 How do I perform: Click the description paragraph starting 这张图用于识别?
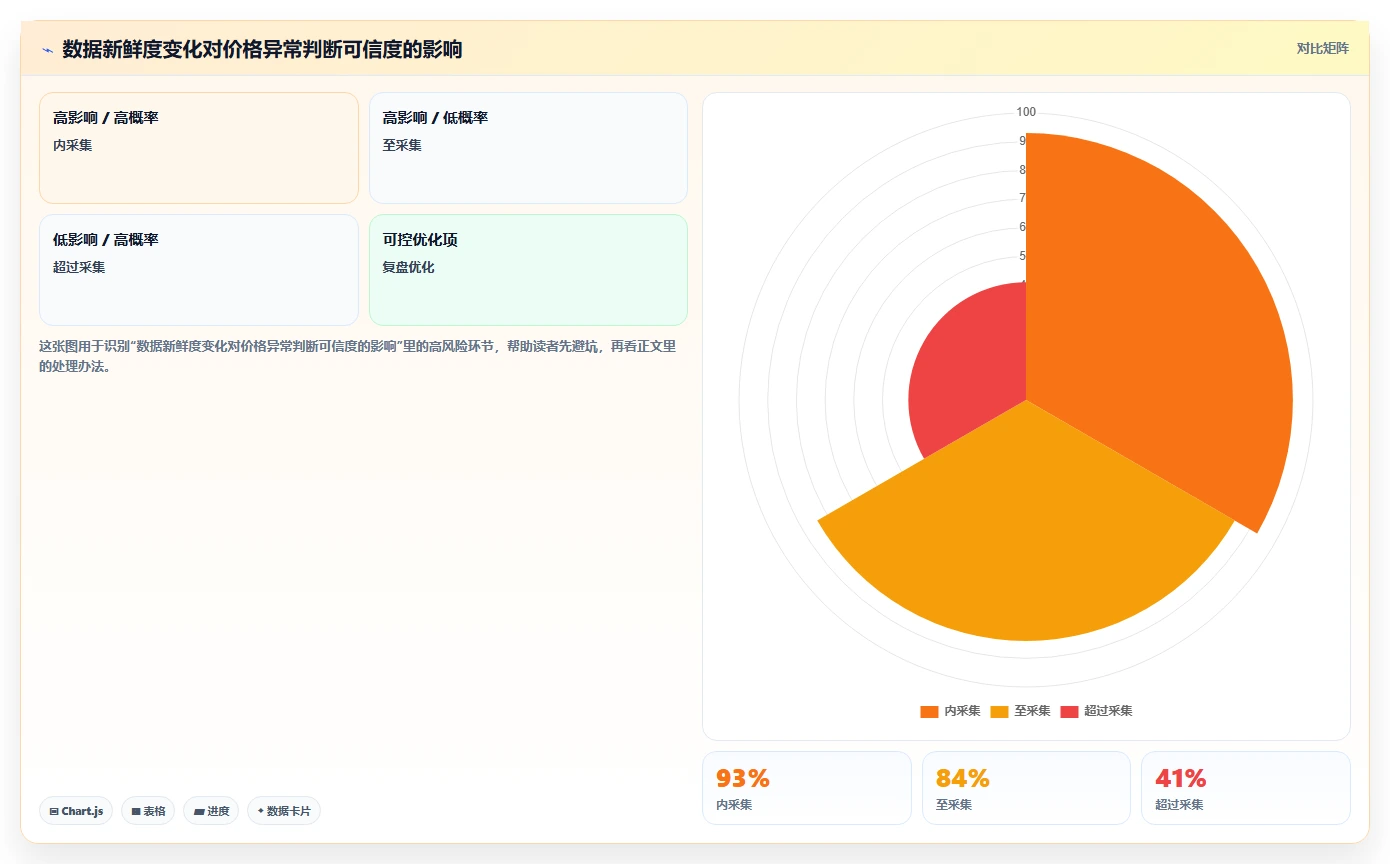[359, 356]
